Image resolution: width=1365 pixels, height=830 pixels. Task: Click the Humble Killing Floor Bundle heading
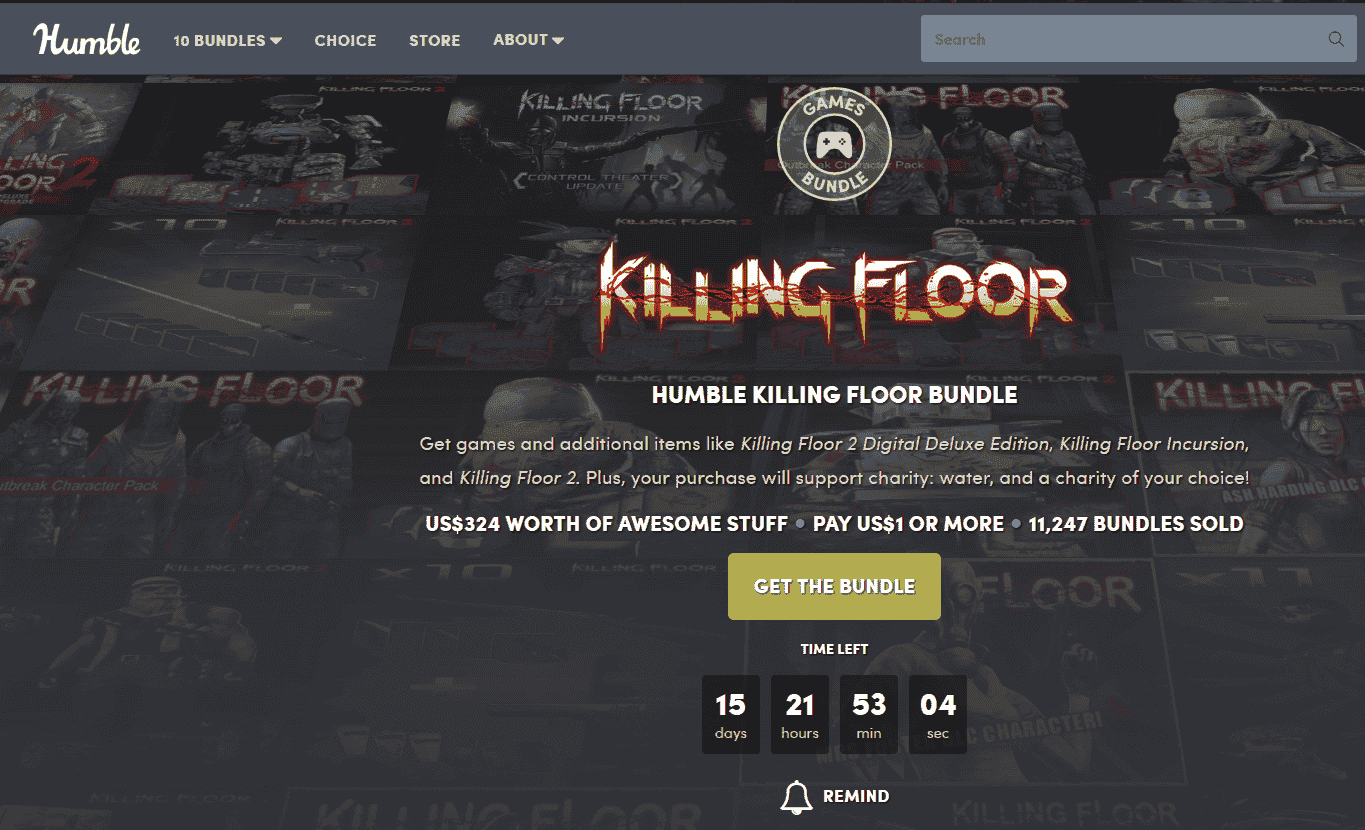click(834, 395)
